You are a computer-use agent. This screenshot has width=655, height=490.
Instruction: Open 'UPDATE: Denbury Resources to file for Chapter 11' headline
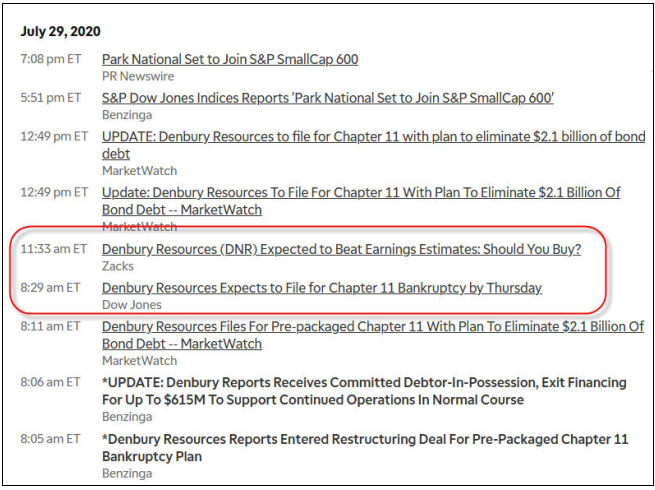373,145
